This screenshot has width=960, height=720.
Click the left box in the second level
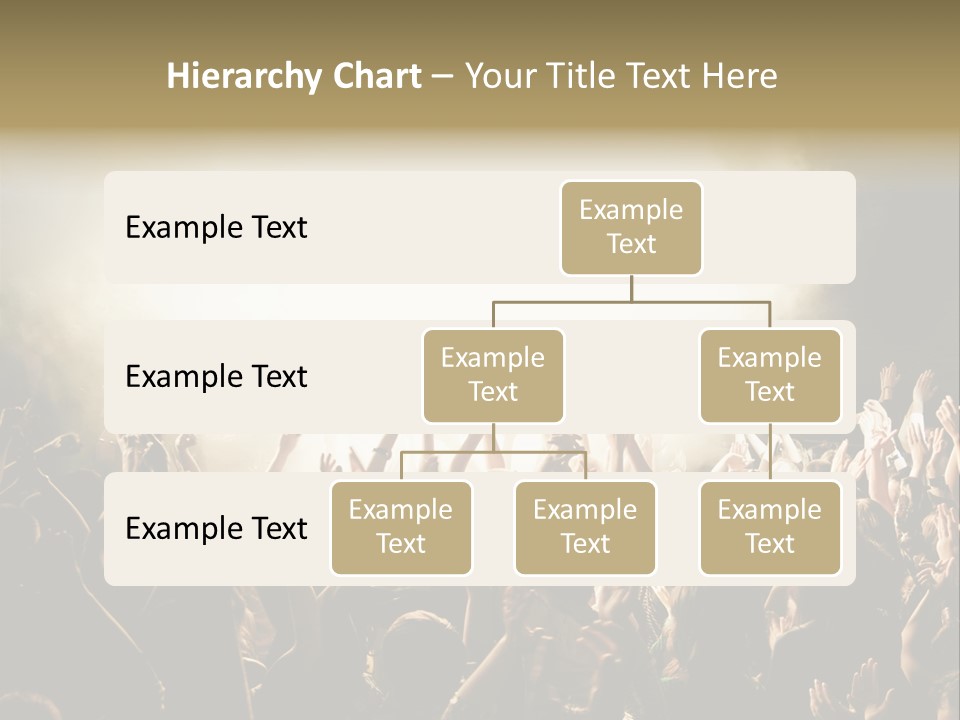pos(493,376)
